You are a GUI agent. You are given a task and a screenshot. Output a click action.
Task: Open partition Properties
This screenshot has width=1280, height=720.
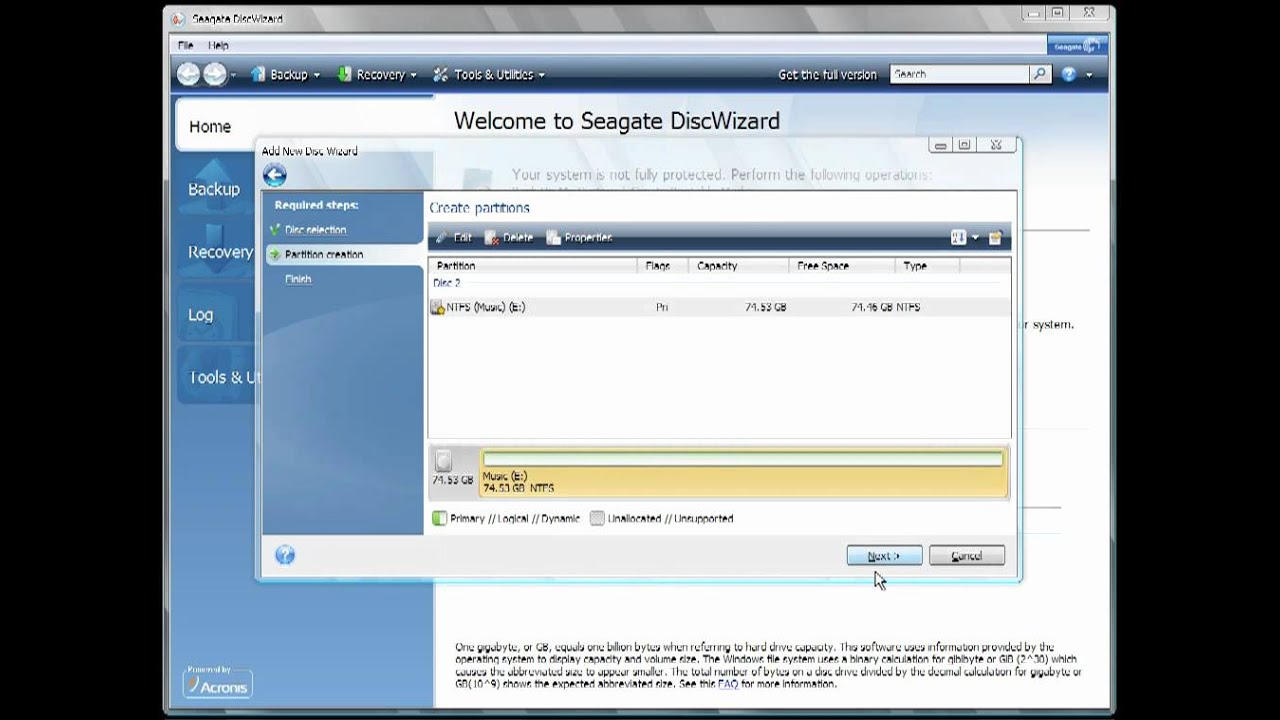click(x=579, y=238)
